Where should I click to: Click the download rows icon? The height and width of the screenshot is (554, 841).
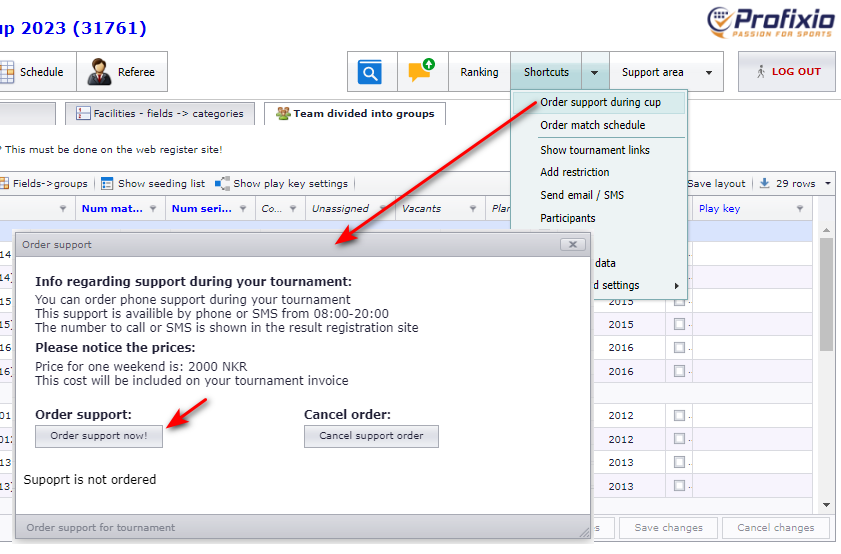tap(764, 183)
